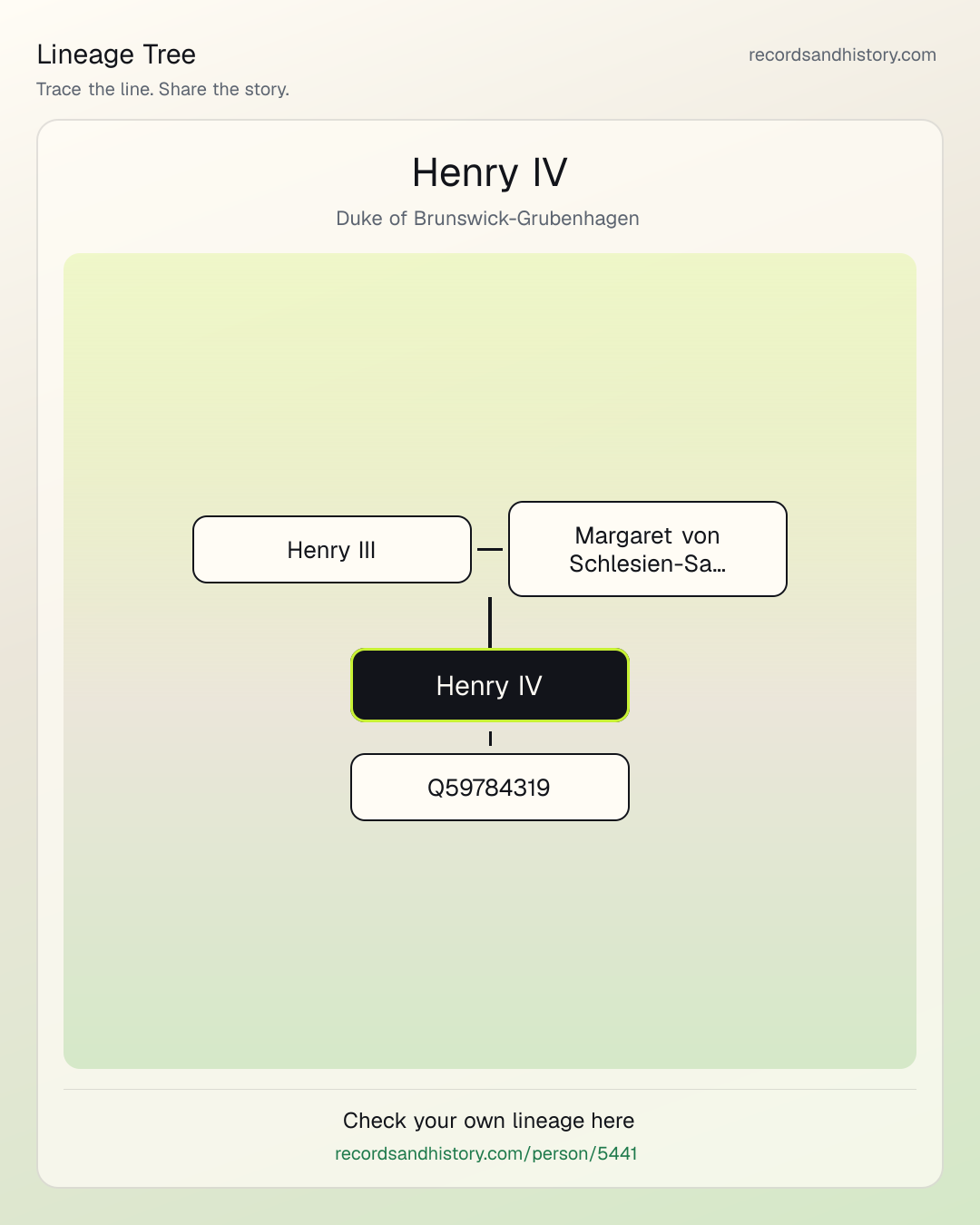Screen dimensions: 980x1225
Task: Click the 'Trace the line. Share the story.' tagline
Action: tap(163, 89)
